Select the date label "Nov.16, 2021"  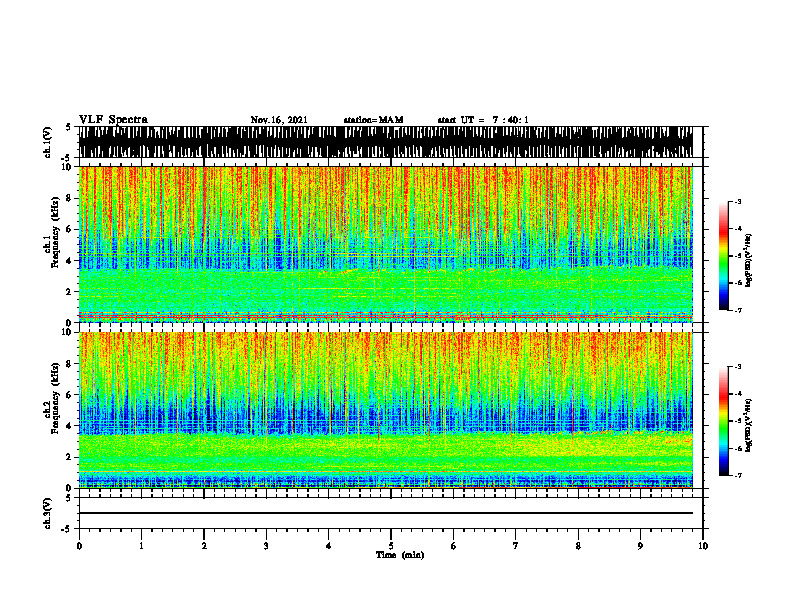279,120
